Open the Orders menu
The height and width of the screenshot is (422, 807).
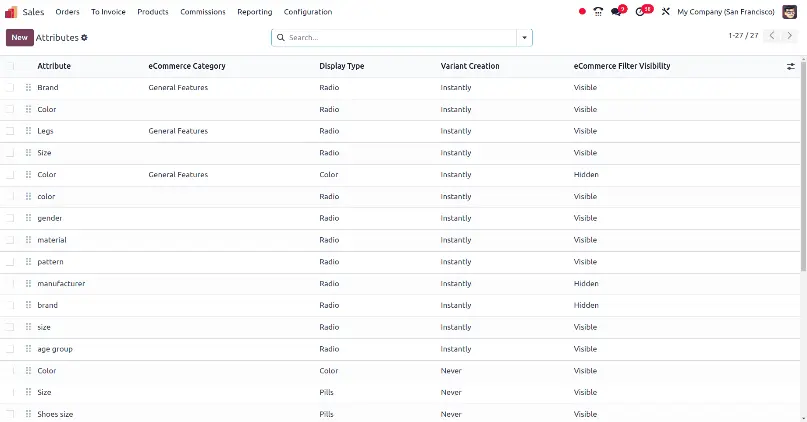pyautogui.click(x=67, y=12)
